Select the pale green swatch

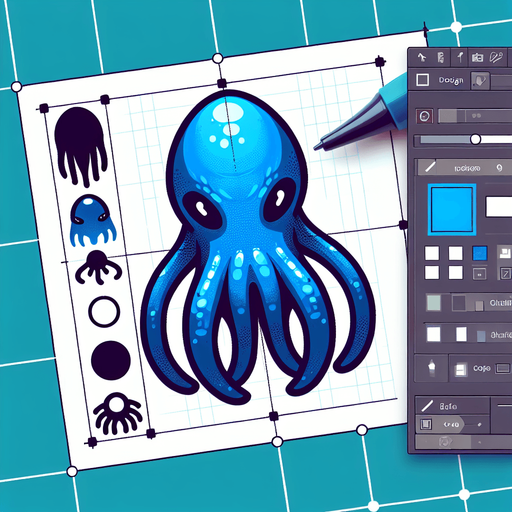[433, 303]
